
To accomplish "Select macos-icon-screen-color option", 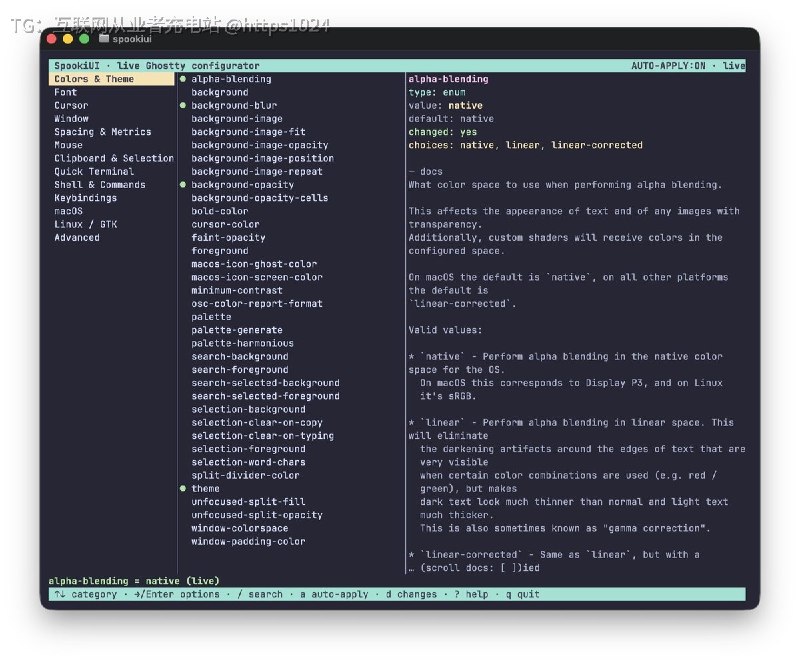I will (257, 277).
